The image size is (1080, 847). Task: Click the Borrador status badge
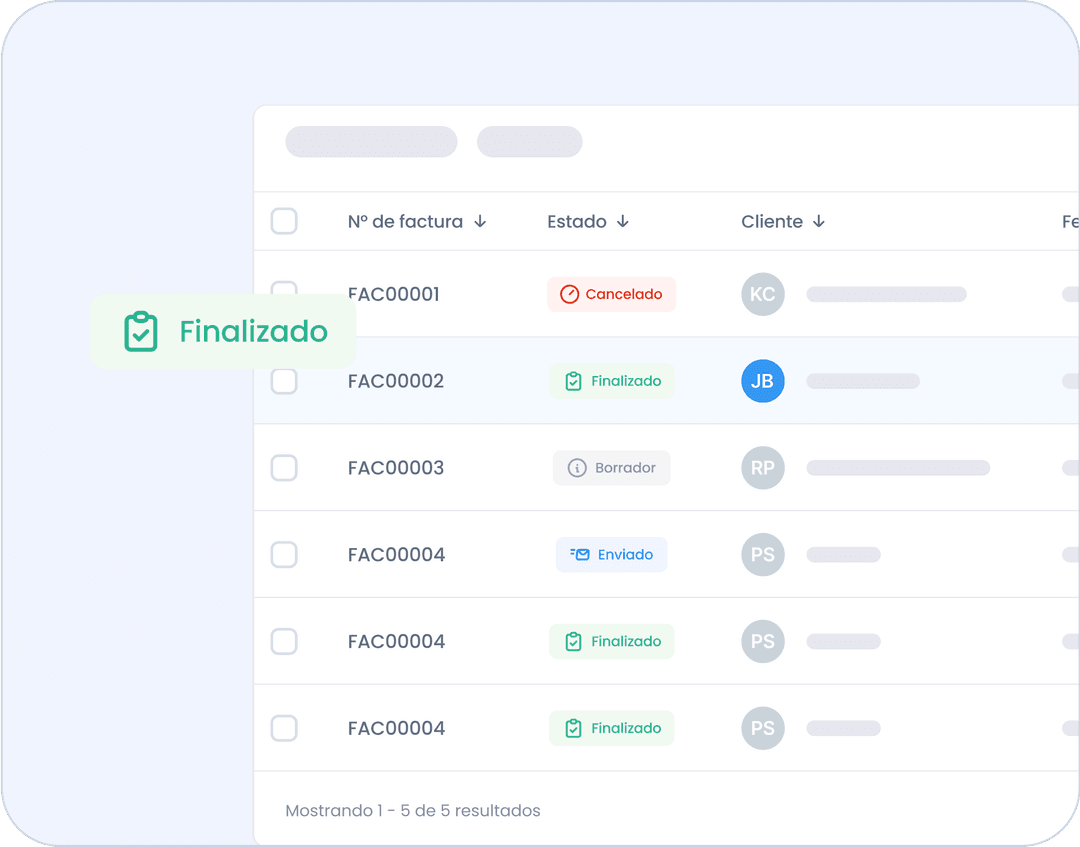pos(611,468)
